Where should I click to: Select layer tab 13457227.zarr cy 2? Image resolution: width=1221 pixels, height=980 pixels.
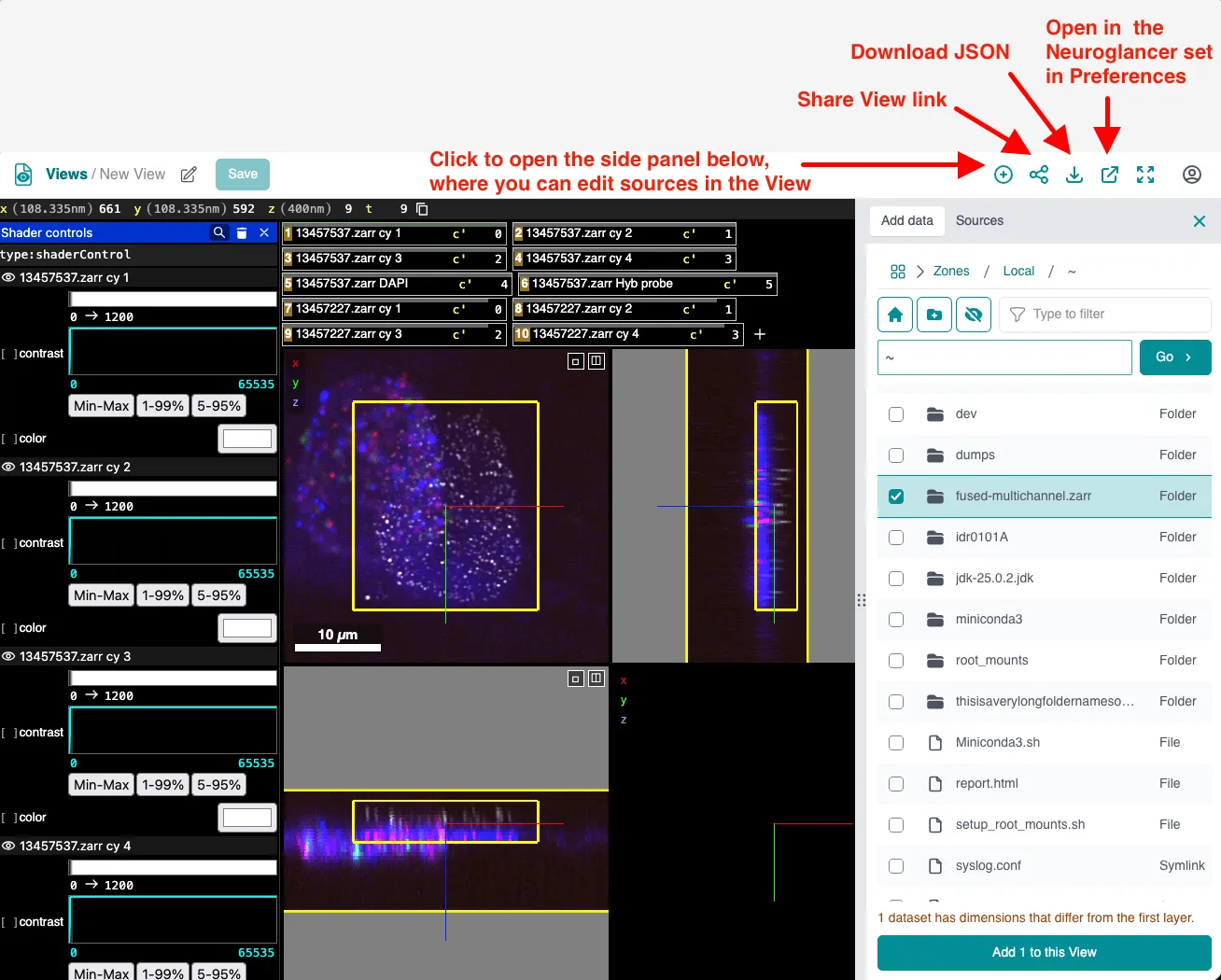[624, 309]
